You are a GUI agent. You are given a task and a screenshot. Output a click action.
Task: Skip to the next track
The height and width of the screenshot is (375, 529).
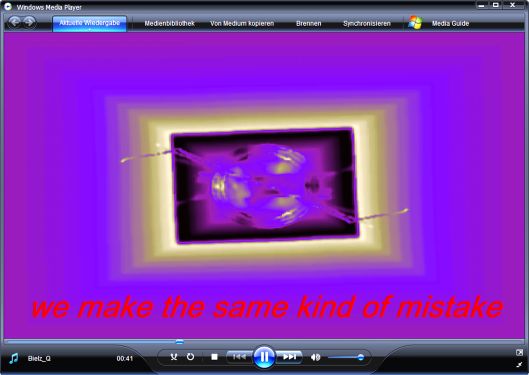289,357
